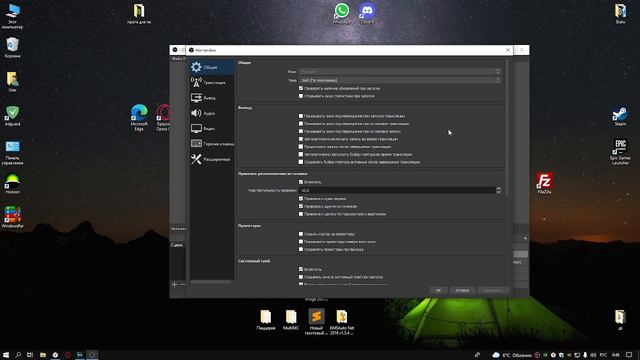Open File Explorer from the taskbar
Image resolution: width=640 pixels, height=360 pixels.
pos(42,355)
